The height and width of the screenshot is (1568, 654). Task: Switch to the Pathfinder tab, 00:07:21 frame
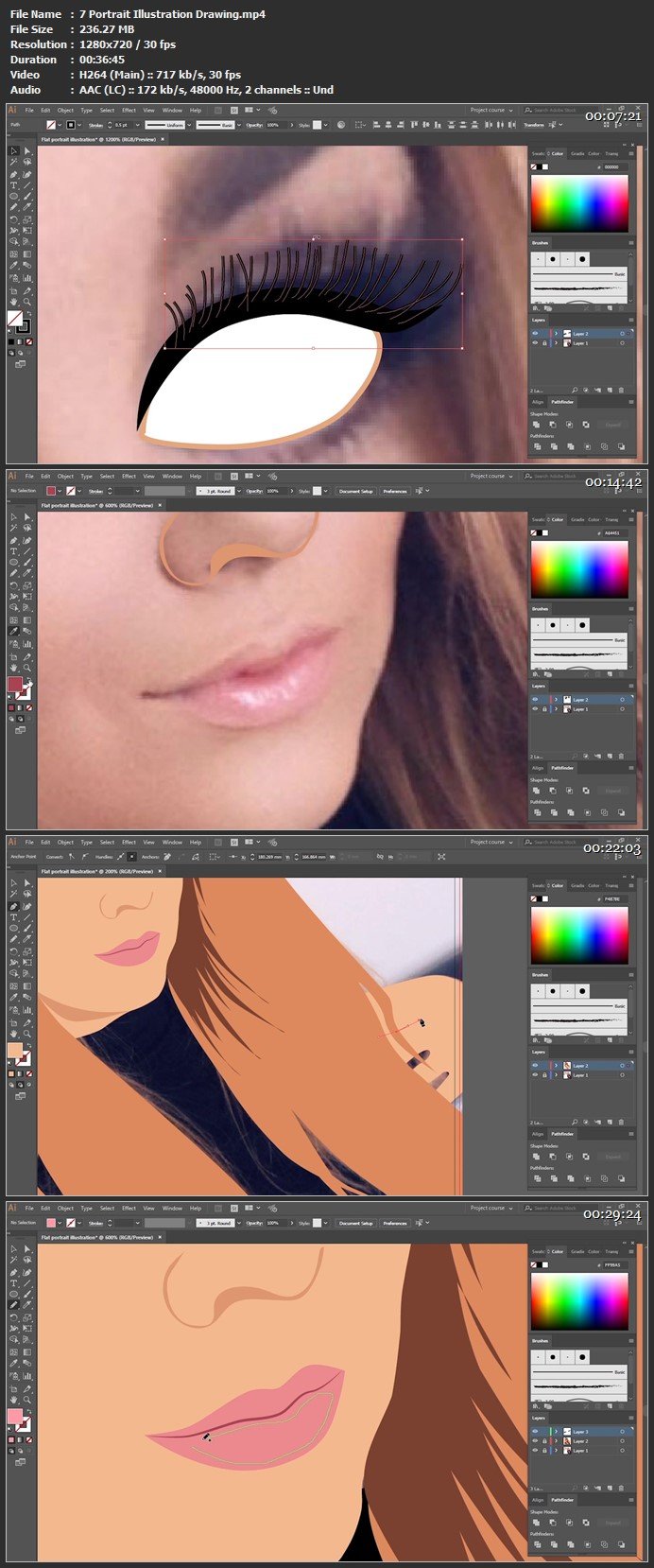[x=563, y=402]
